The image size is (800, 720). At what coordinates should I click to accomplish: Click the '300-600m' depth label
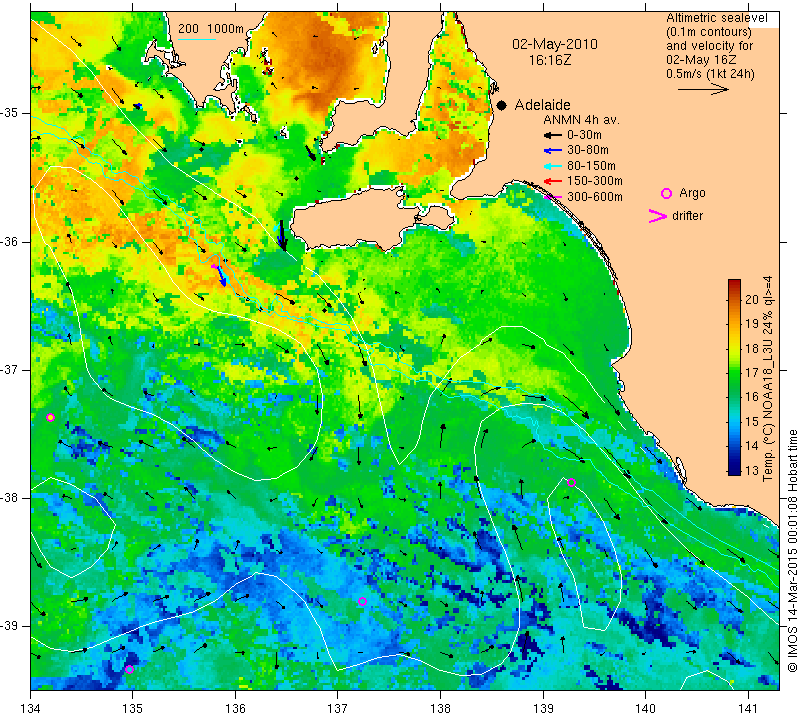coord(594,197)
